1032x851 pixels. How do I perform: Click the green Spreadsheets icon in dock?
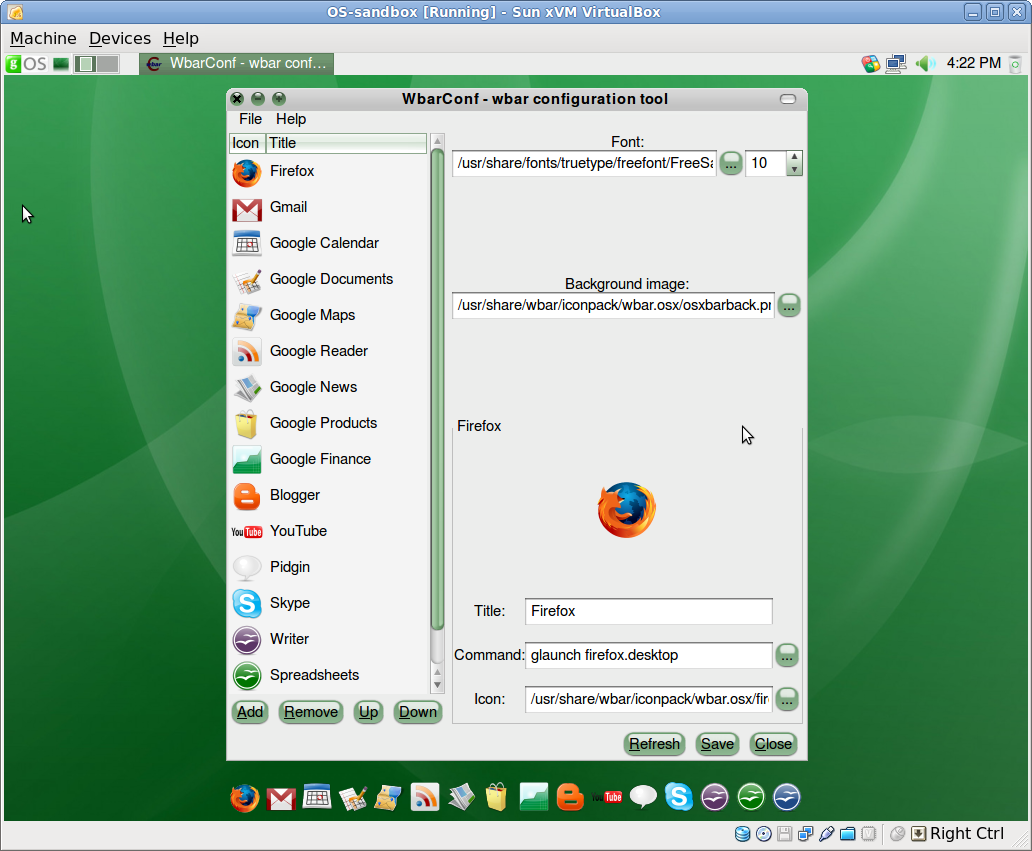pos(751,798)
